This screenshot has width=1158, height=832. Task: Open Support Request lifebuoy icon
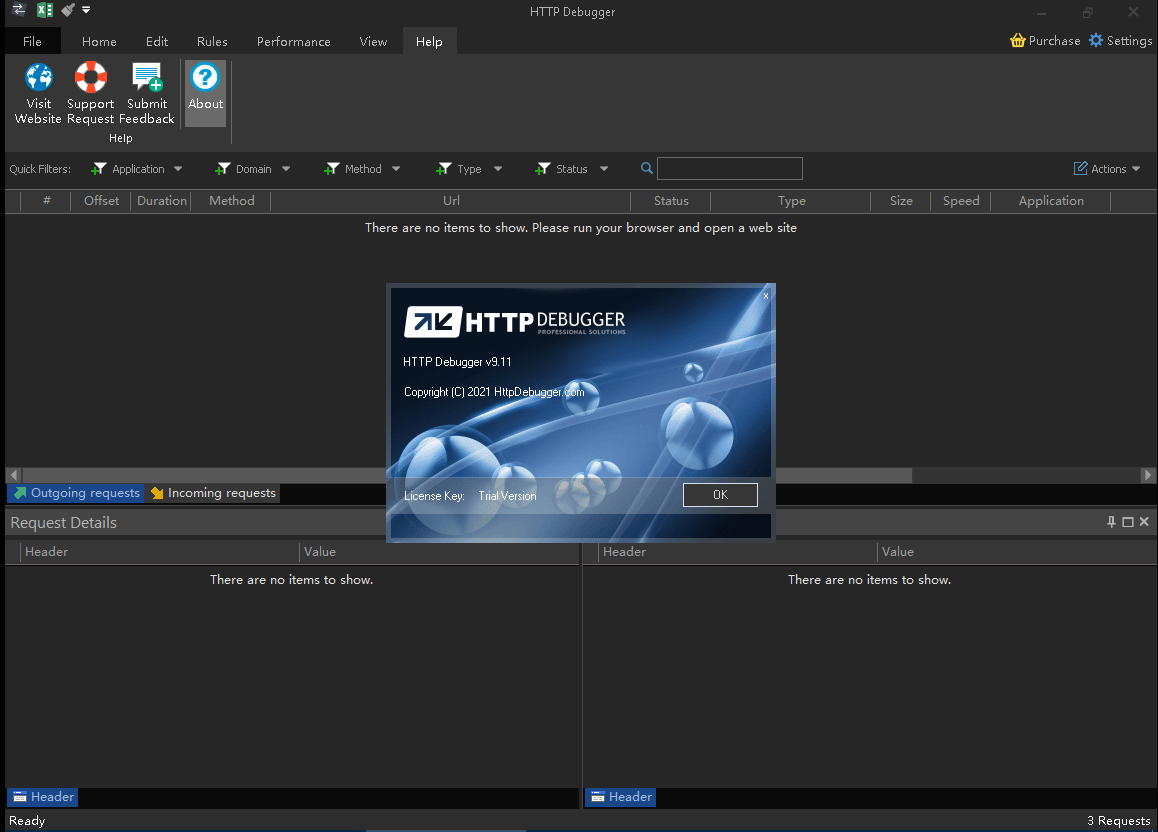pyautogui.click(x=91, y=78)
